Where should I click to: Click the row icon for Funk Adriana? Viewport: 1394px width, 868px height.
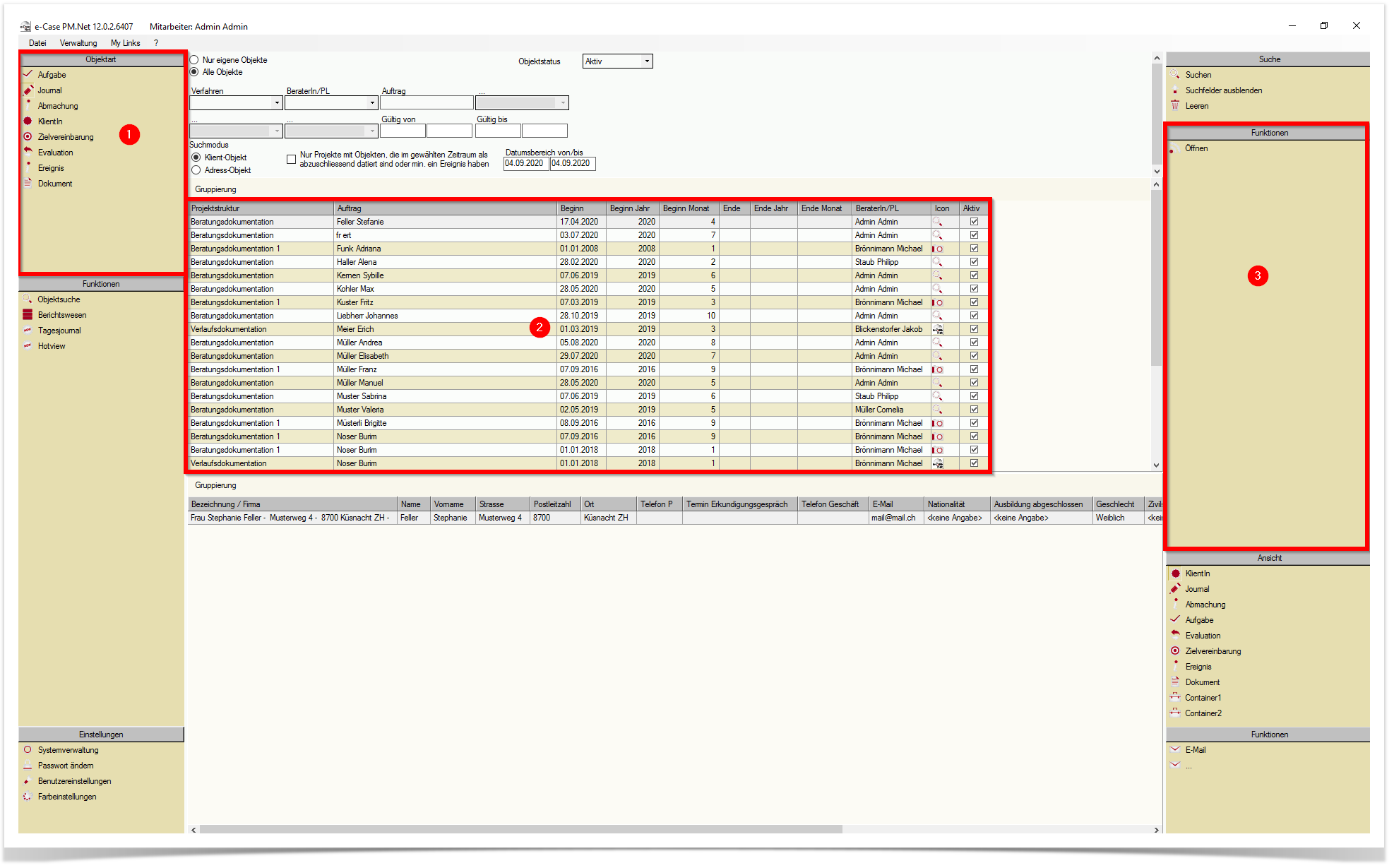(938, 249)
